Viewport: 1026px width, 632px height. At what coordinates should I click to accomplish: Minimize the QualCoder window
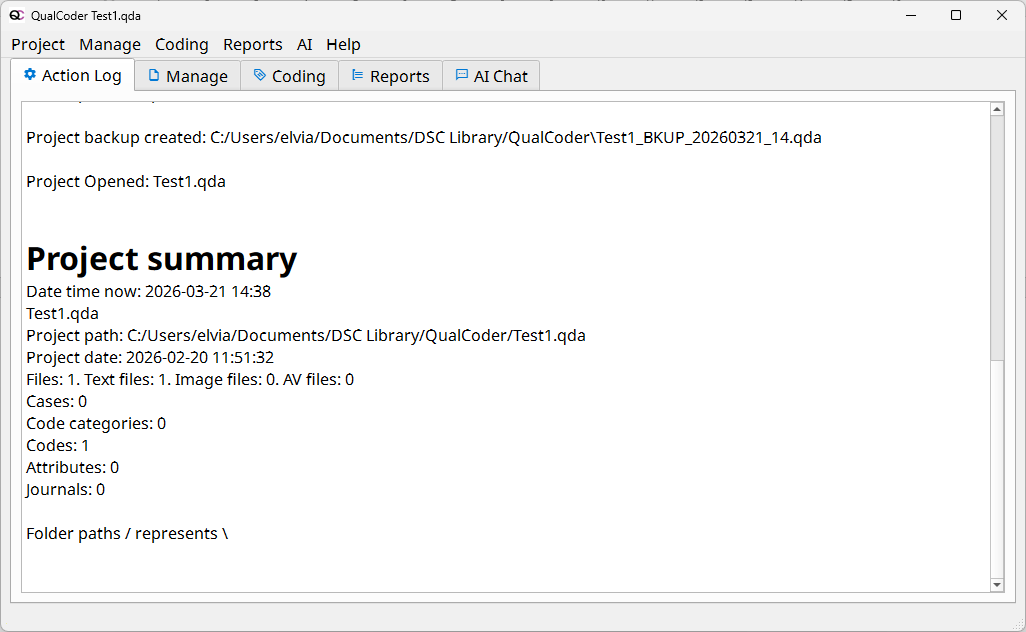(x=910, y=15)
